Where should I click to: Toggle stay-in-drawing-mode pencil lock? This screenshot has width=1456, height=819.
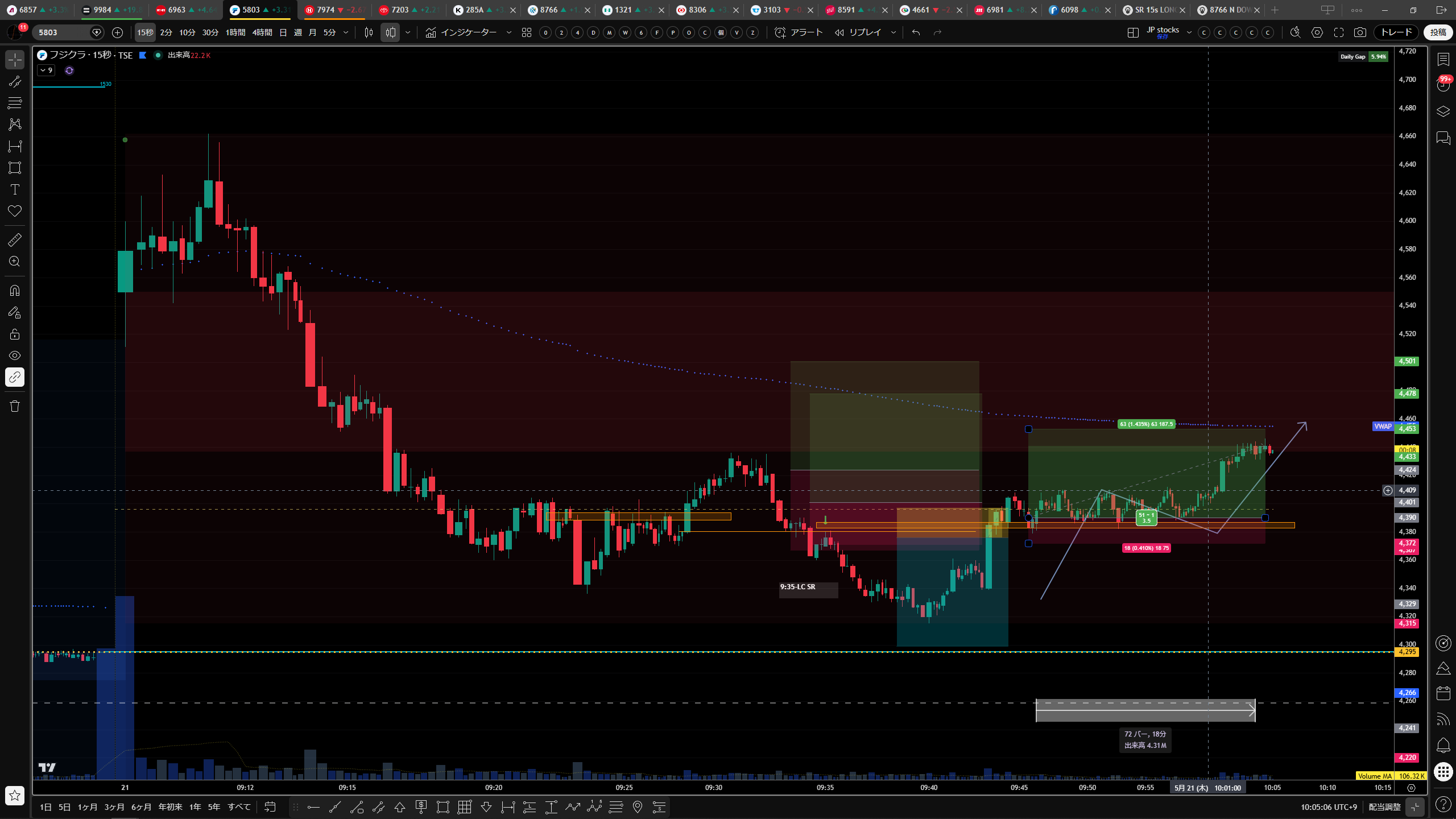(x=15, y=312)
